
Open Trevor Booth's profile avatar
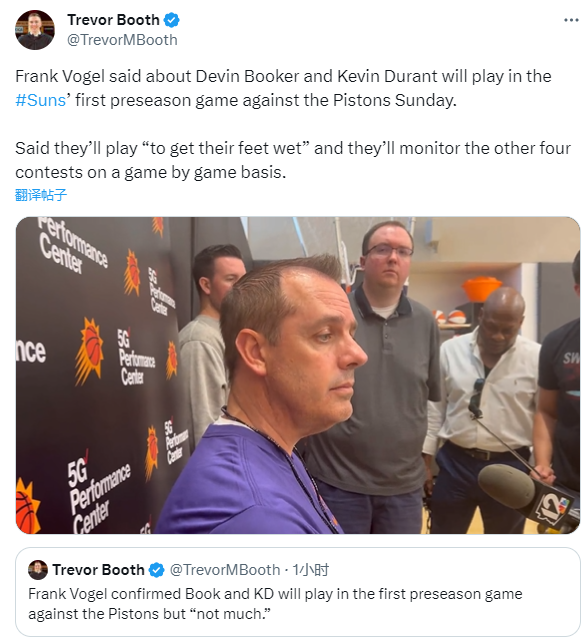point(35,30)
